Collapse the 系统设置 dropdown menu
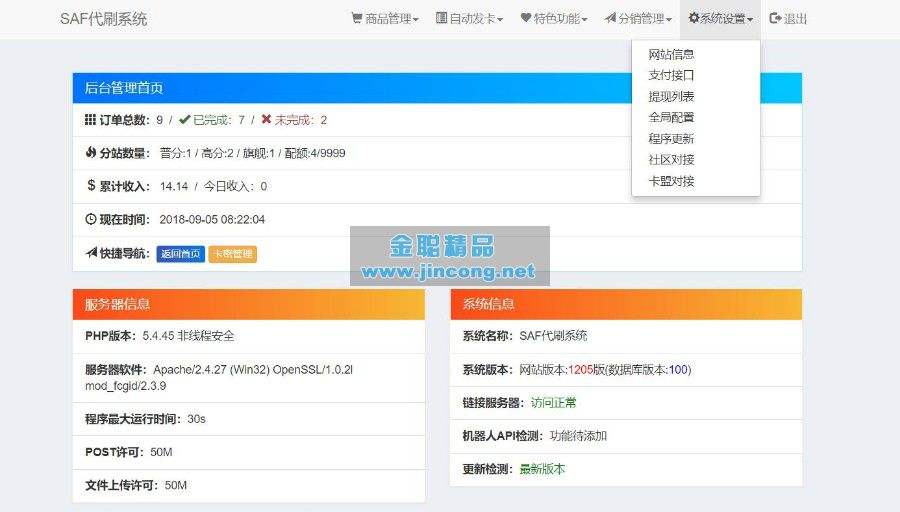The height and width of the screenshot is (512, 900). click(x=720, y=19)
